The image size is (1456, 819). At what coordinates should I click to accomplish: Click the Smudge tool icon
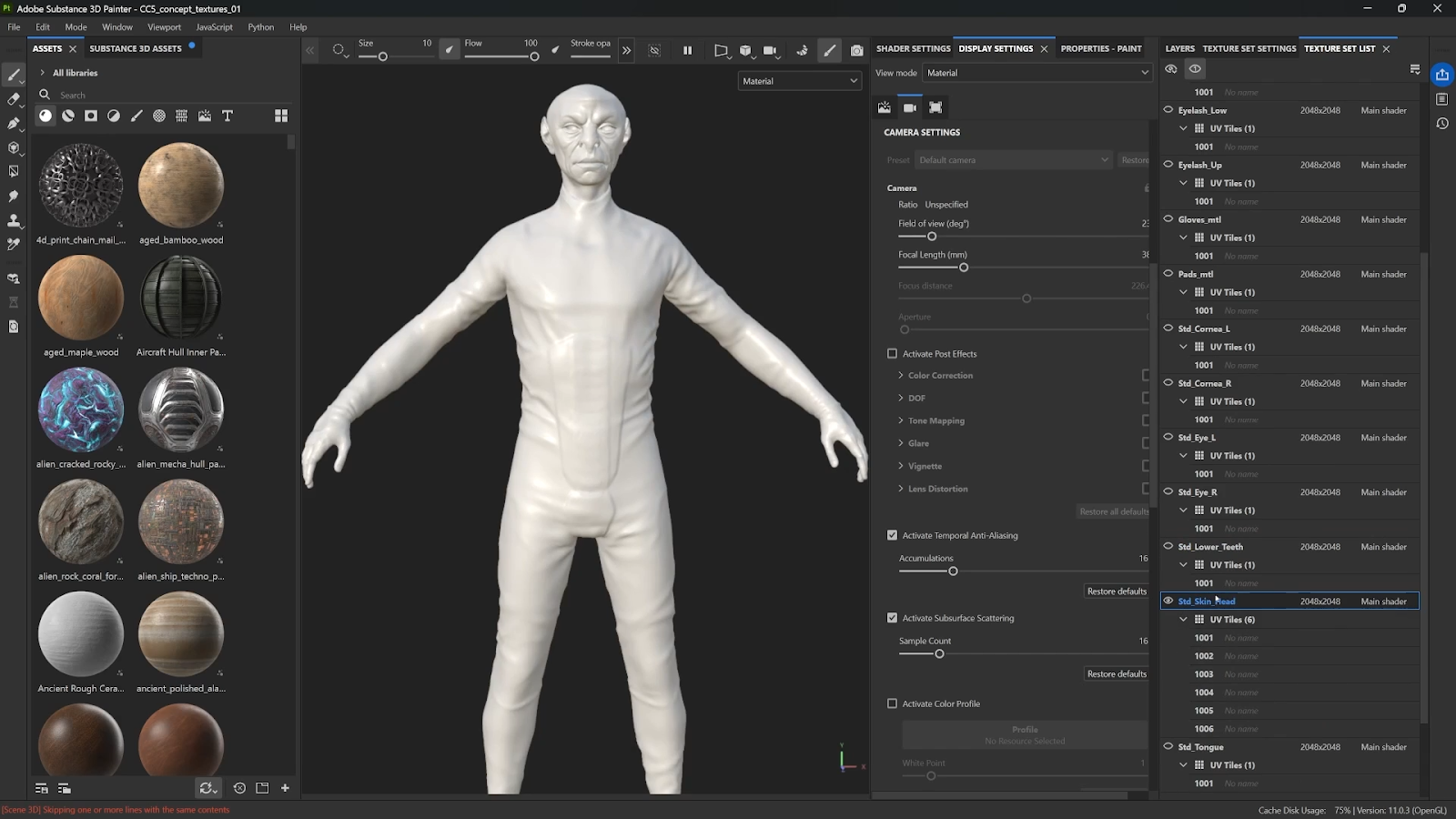coord(14,197)
